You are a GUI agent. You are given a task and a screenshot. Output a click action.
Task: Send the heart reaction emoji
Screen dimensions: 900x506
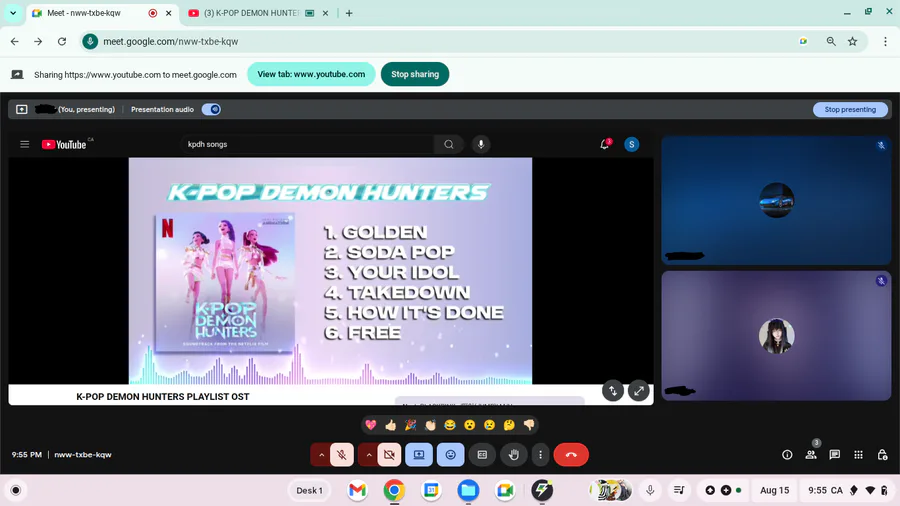(371, 425)
